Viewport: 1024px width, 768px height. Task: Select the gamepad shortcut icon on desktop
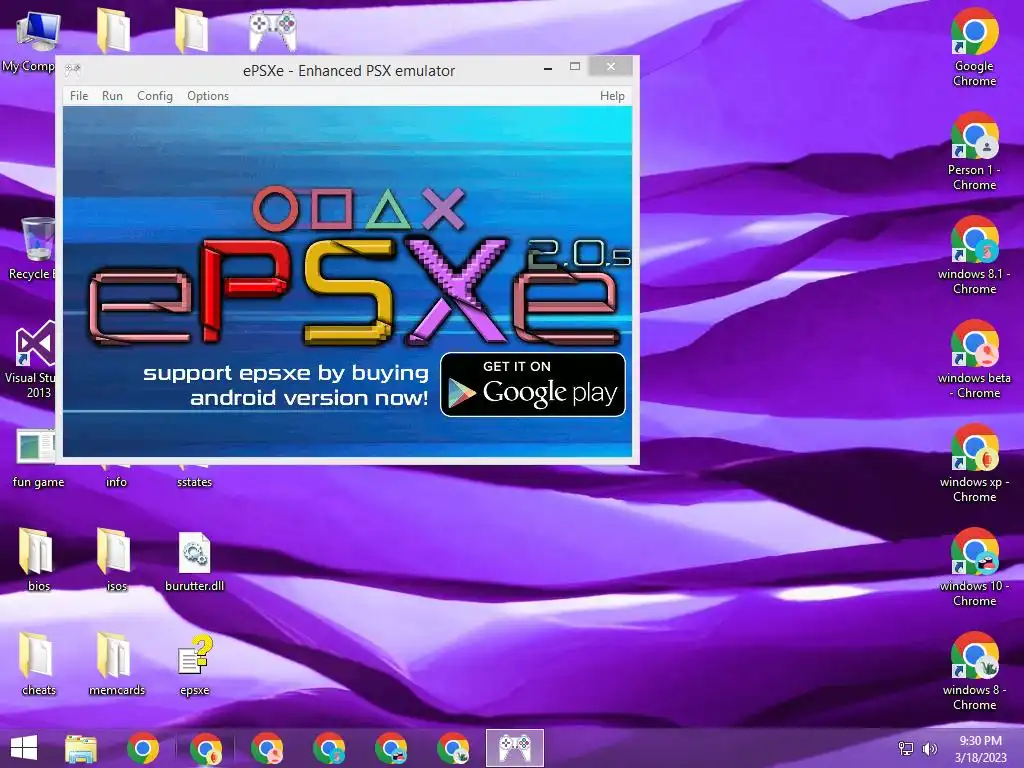(272, 30)
